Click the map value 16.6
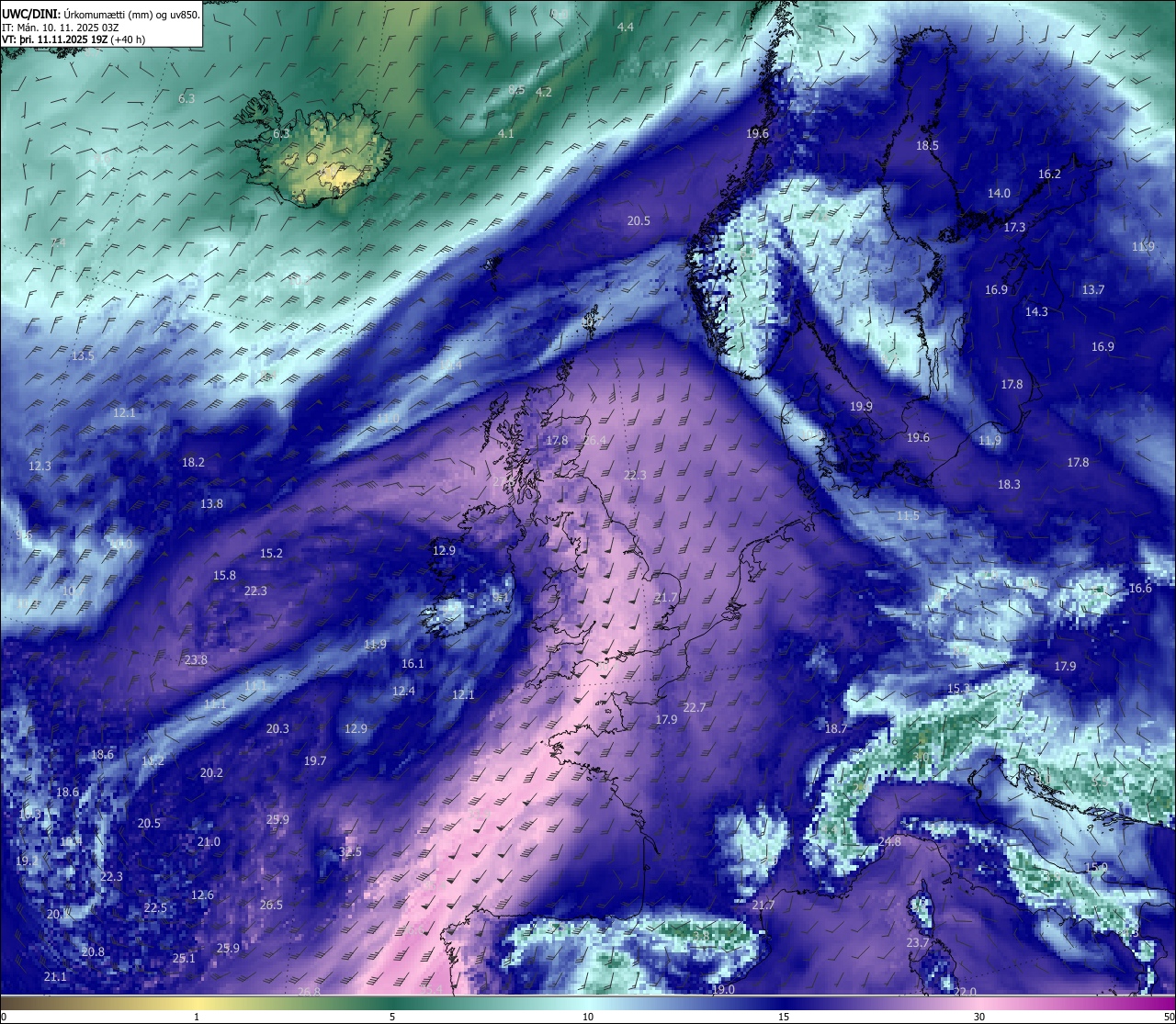Viewport: 1176px width, 1024px height. [1141, 588]
